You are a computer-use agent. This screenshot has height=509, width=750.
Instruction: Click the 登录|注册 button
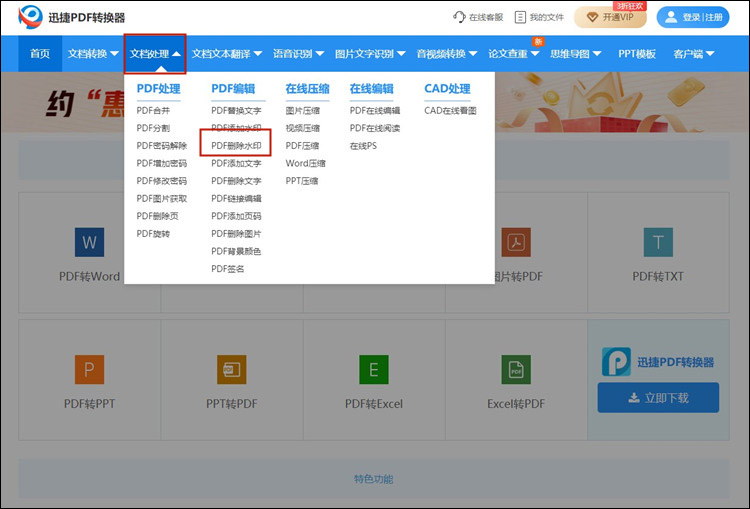(693, 17)
